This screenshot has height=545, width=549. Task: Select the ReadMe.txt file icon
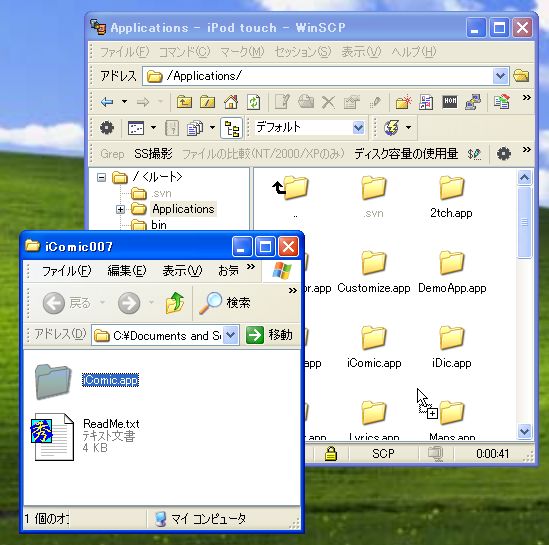[x=53, y=437]
